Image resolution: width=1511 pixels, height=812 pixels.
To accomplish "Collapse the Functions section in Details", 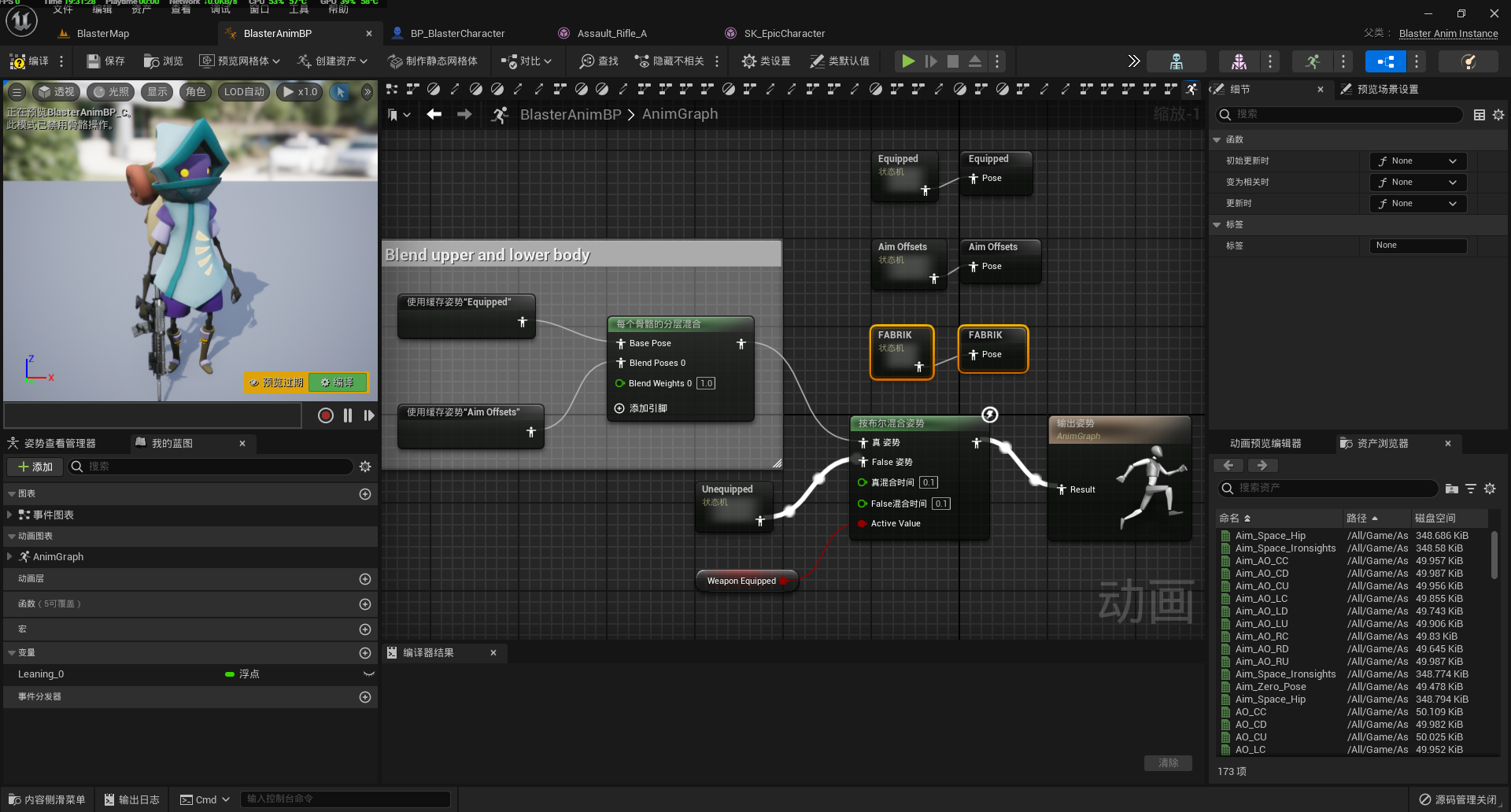I will 1217,139.
